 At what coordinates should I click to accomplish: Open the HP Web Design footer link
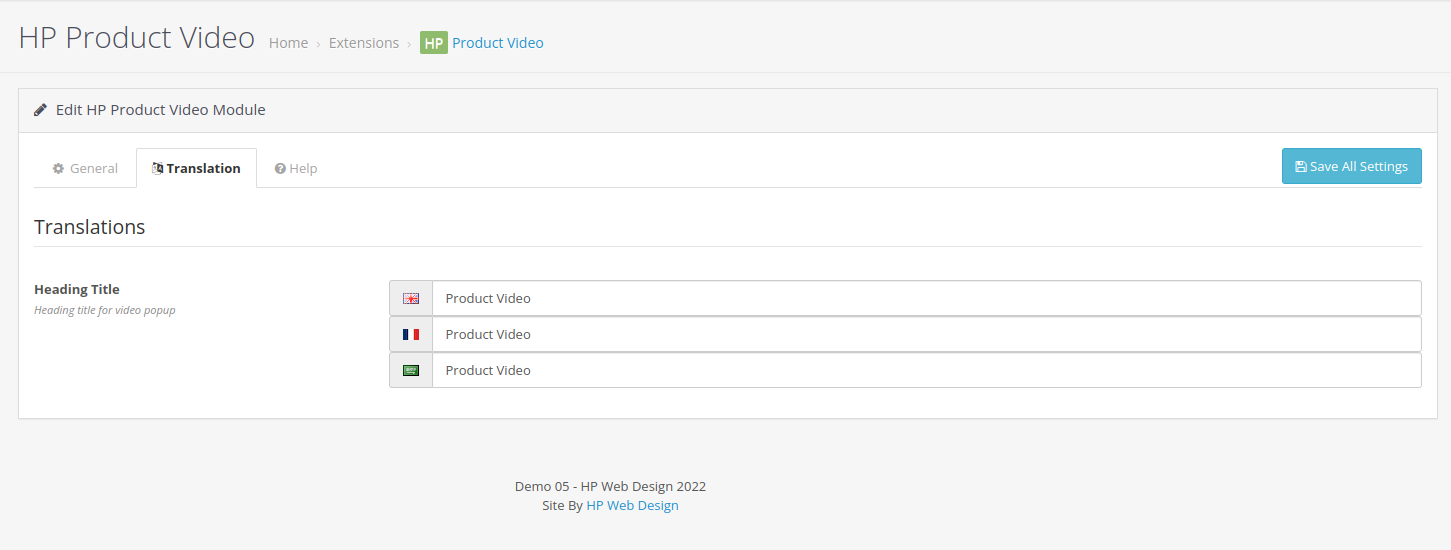pyautogui.click(x=632, y=505)
